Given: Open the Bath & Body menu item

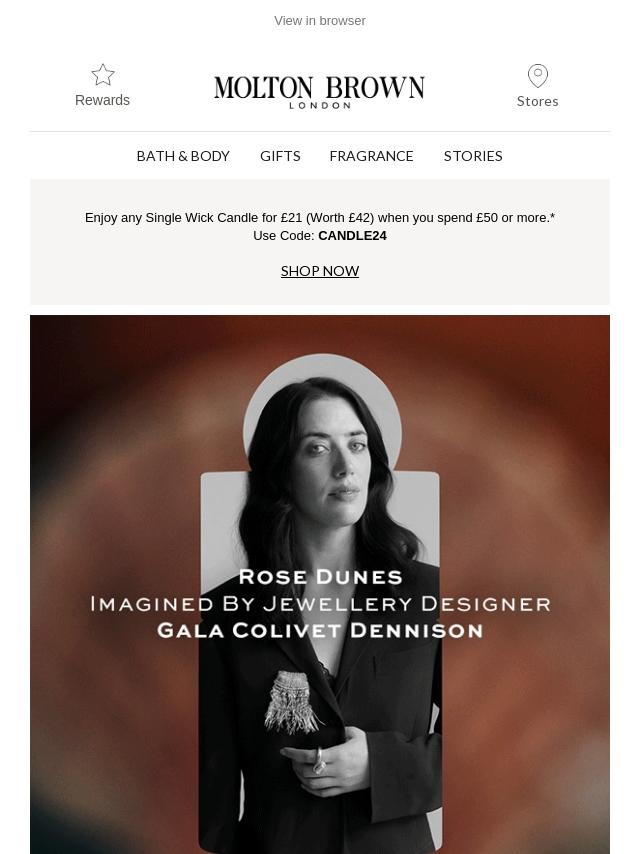Looking at the screenshot, I should click(x=183, y=156).
